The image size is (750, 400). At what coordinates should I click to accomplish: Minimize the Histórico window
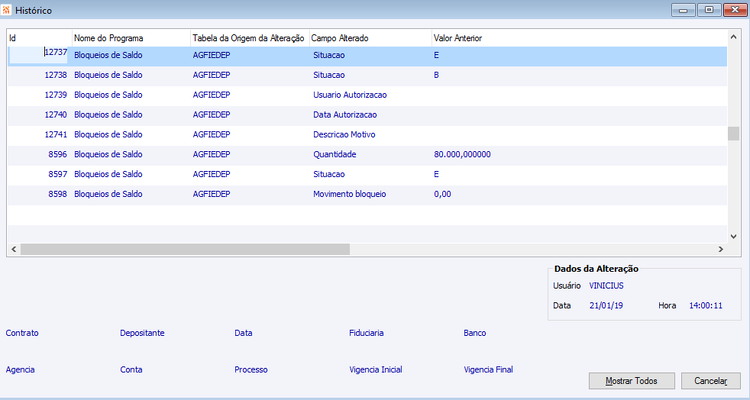[684, 10]
